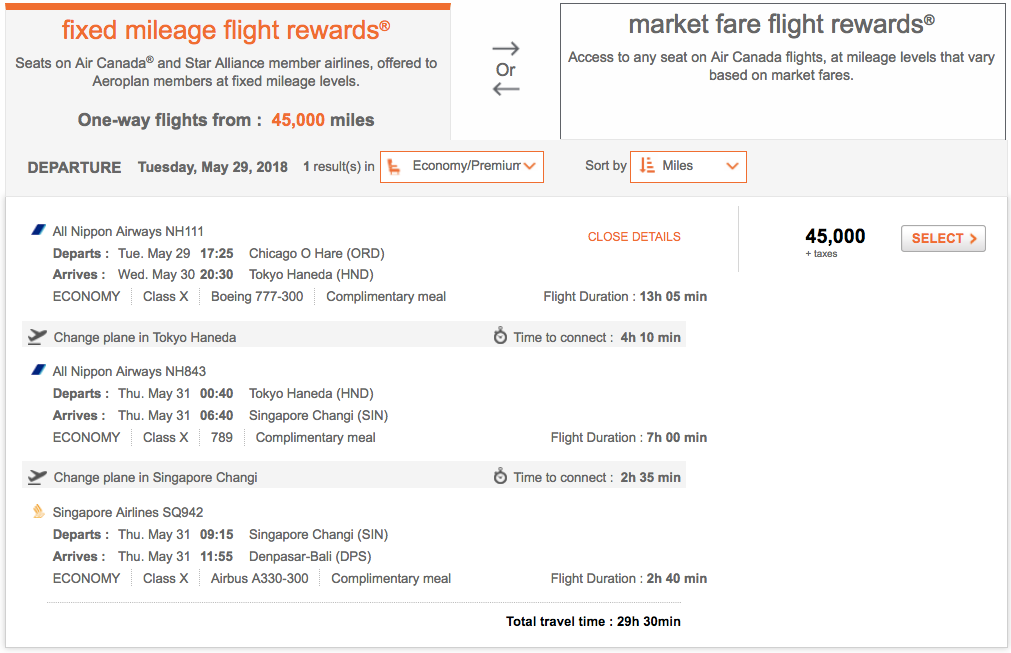Click the stopwatch icon beside 2h 35 min
The width and height of the screenshot is (1011, 653).
click(500, 477)
